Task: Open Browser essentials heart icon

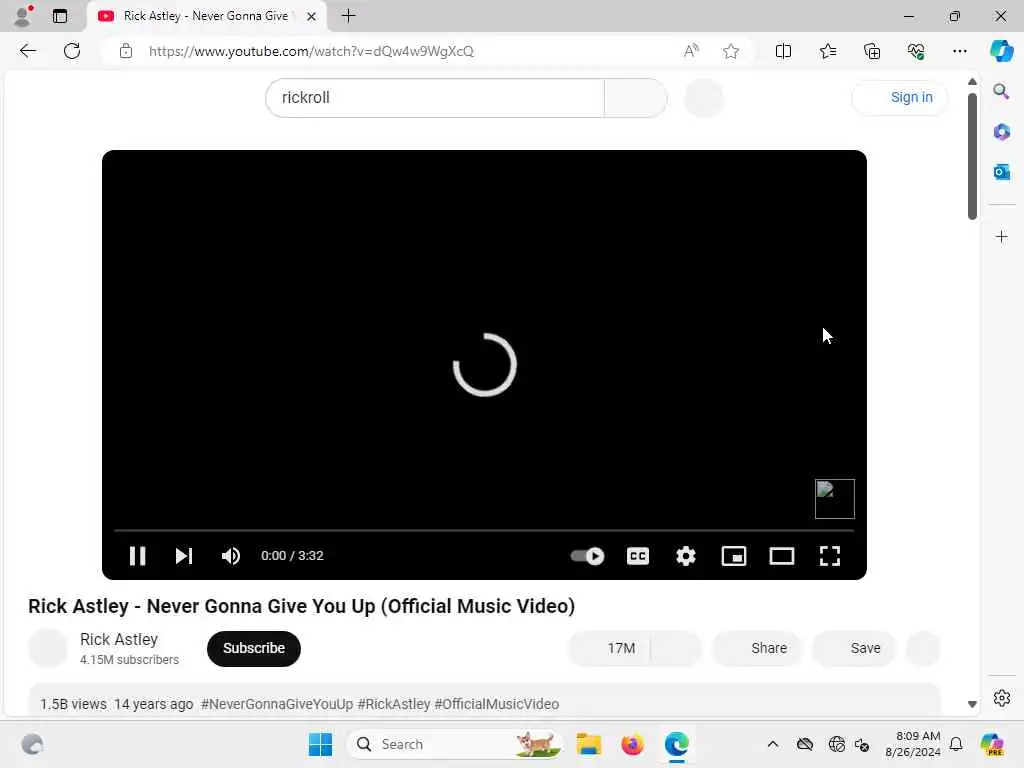Action: (x=916, y=51)
